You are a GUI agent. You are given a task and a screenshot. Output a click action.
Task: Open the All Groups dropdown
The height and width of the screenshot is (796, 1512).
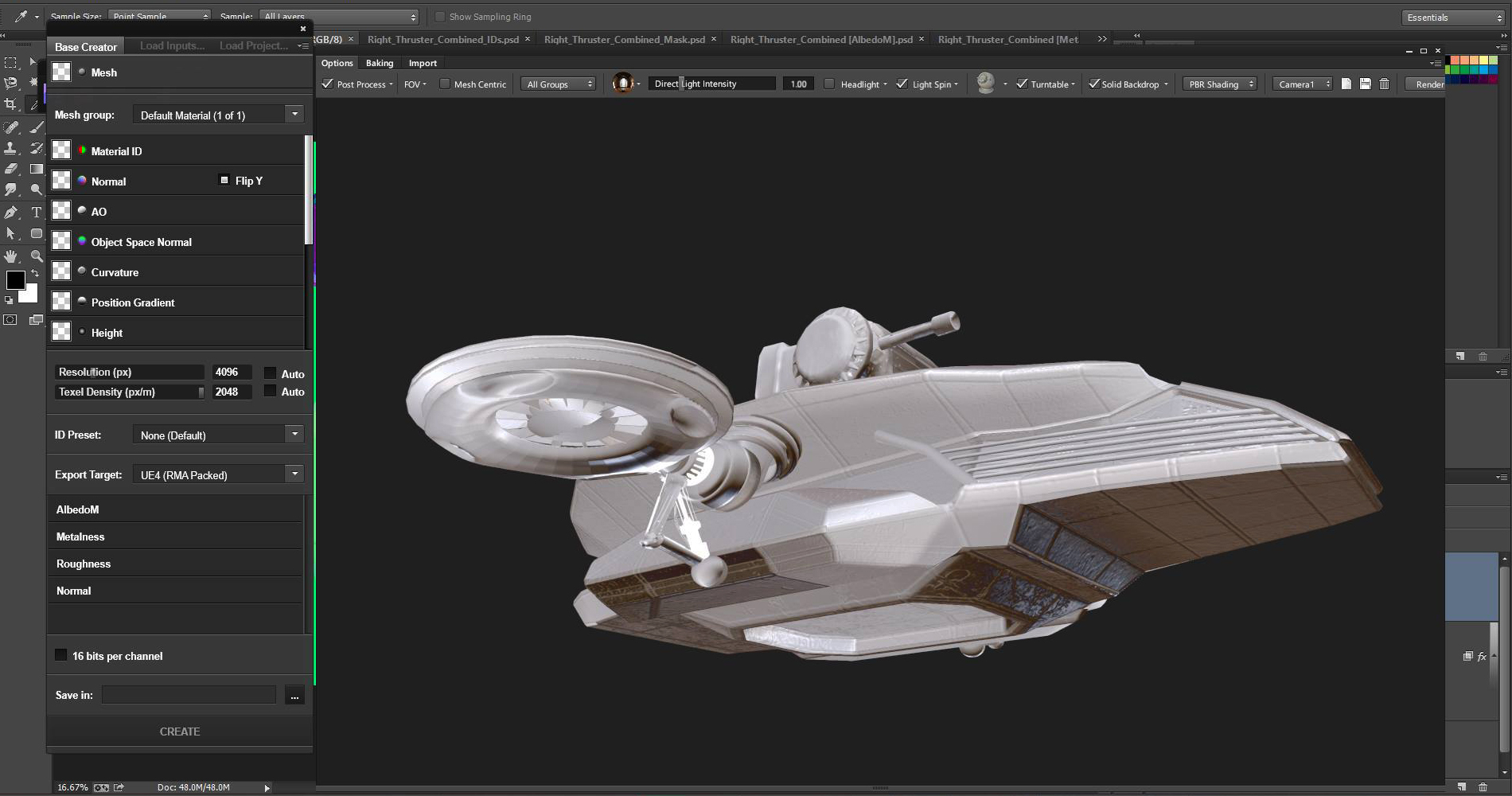point(559,84)
